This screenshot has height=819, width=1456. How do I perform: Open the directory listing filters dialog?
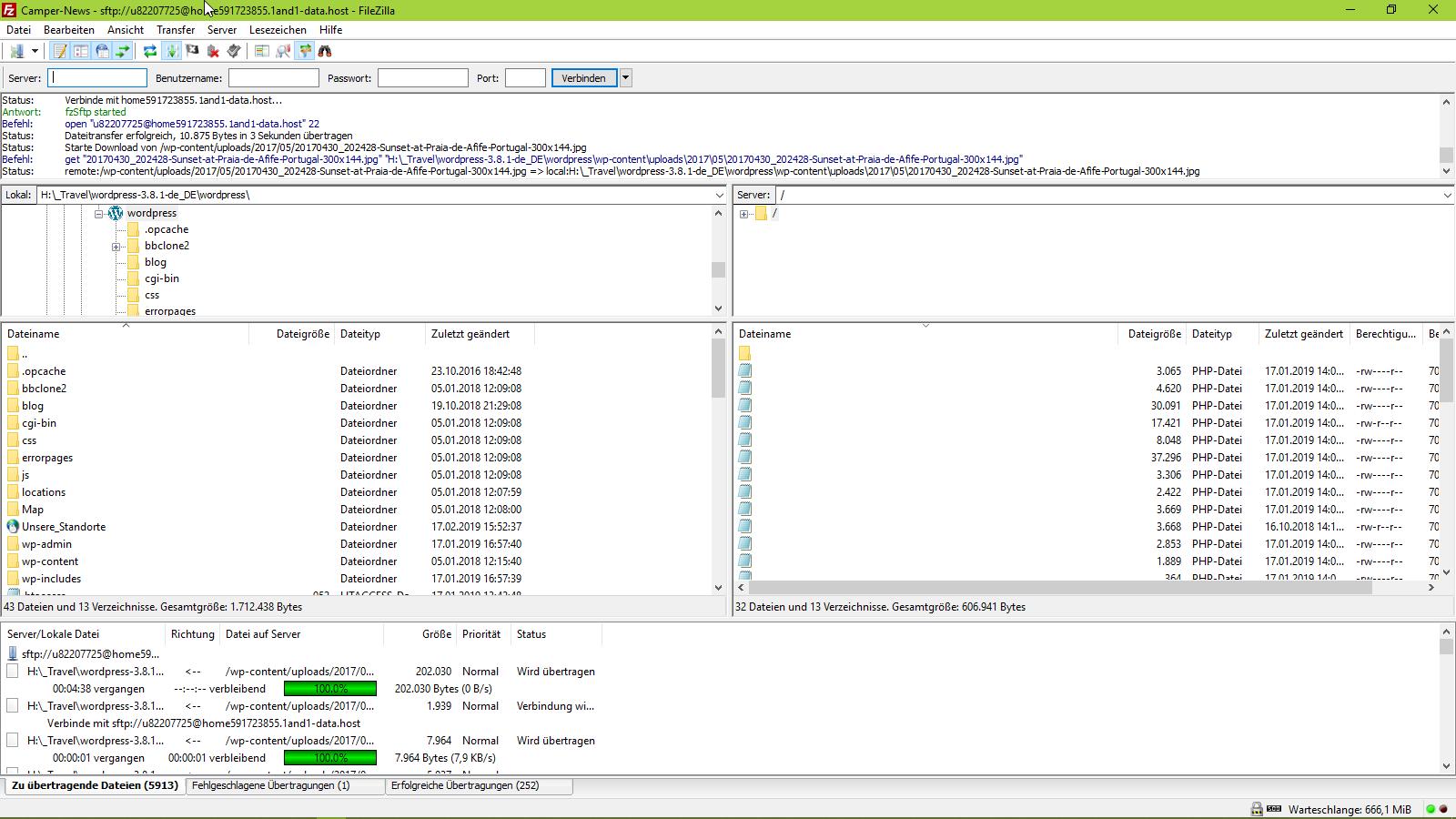[262, 51]
